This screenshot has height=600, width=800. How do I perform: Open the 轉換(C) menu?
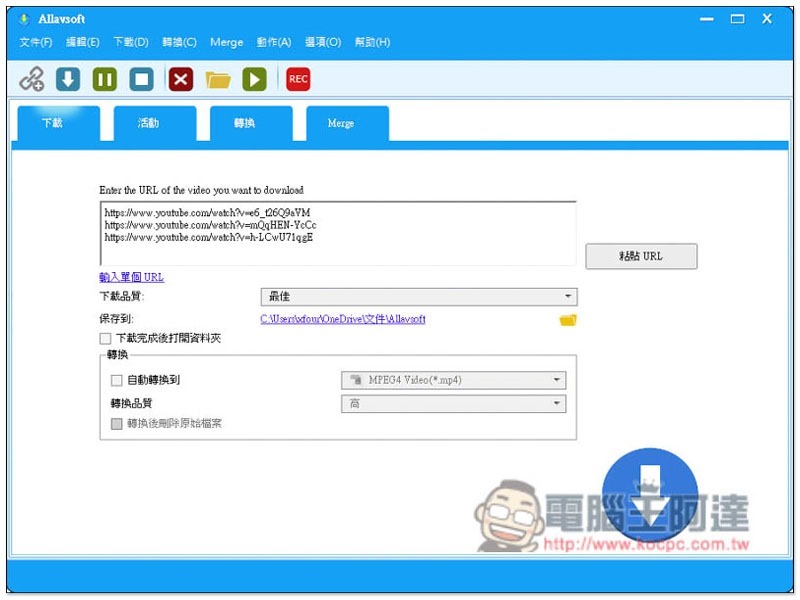179,42
